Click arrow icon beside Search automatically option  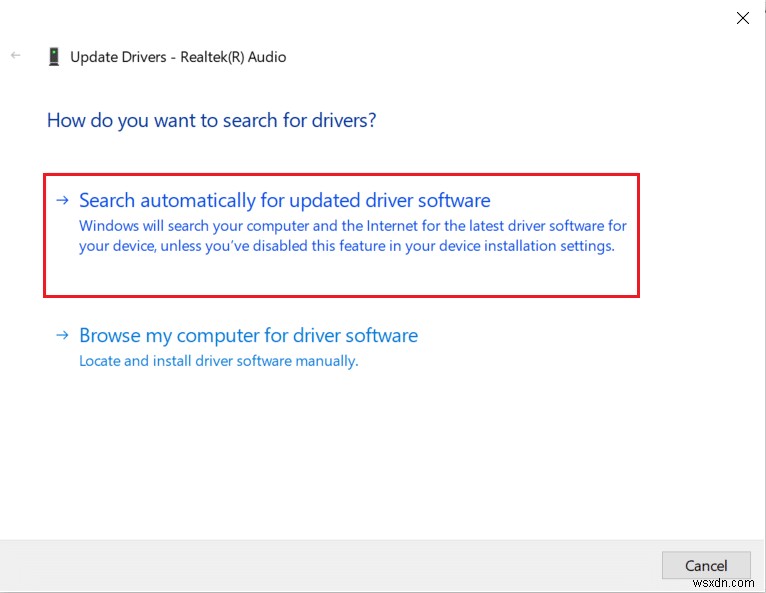coord(62,200)
